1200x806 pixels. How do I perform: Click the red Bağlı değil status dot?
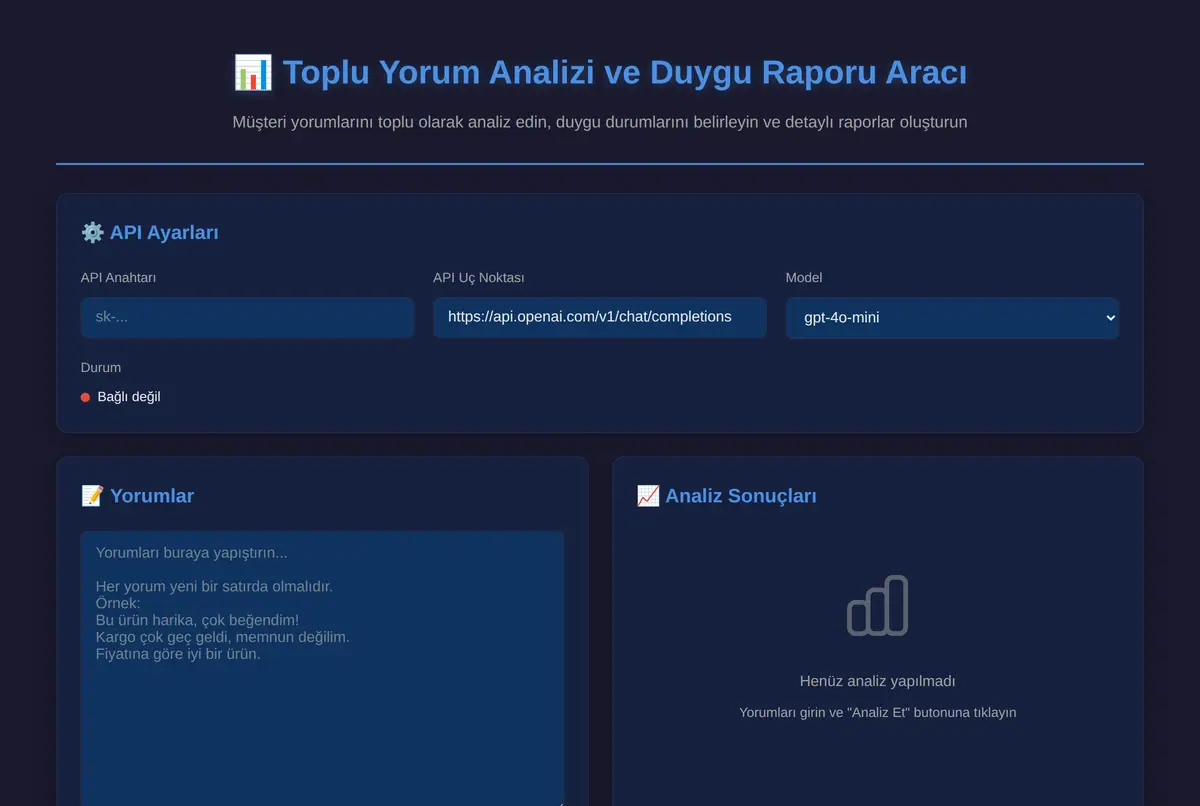pyautogui.click(x=85, y=397)
